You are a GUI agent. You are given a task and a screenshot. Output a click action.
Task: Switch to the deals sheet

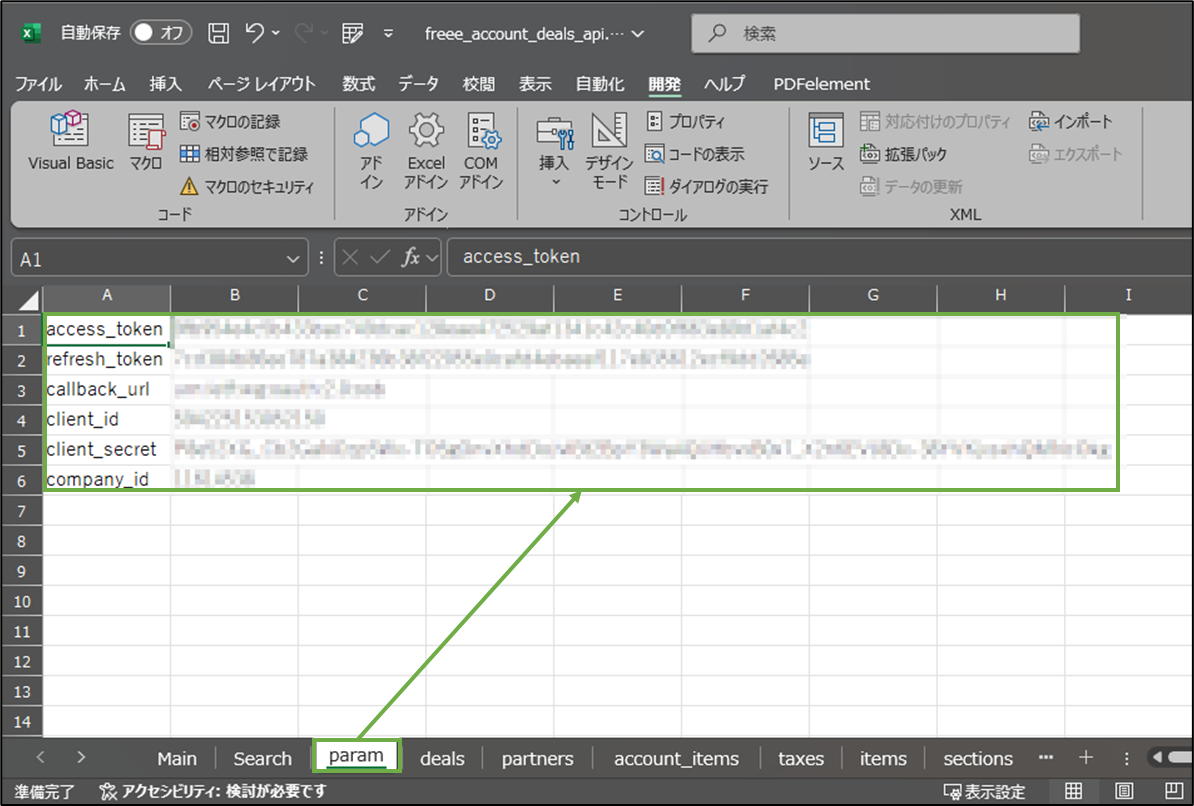[x=442, y=759]
